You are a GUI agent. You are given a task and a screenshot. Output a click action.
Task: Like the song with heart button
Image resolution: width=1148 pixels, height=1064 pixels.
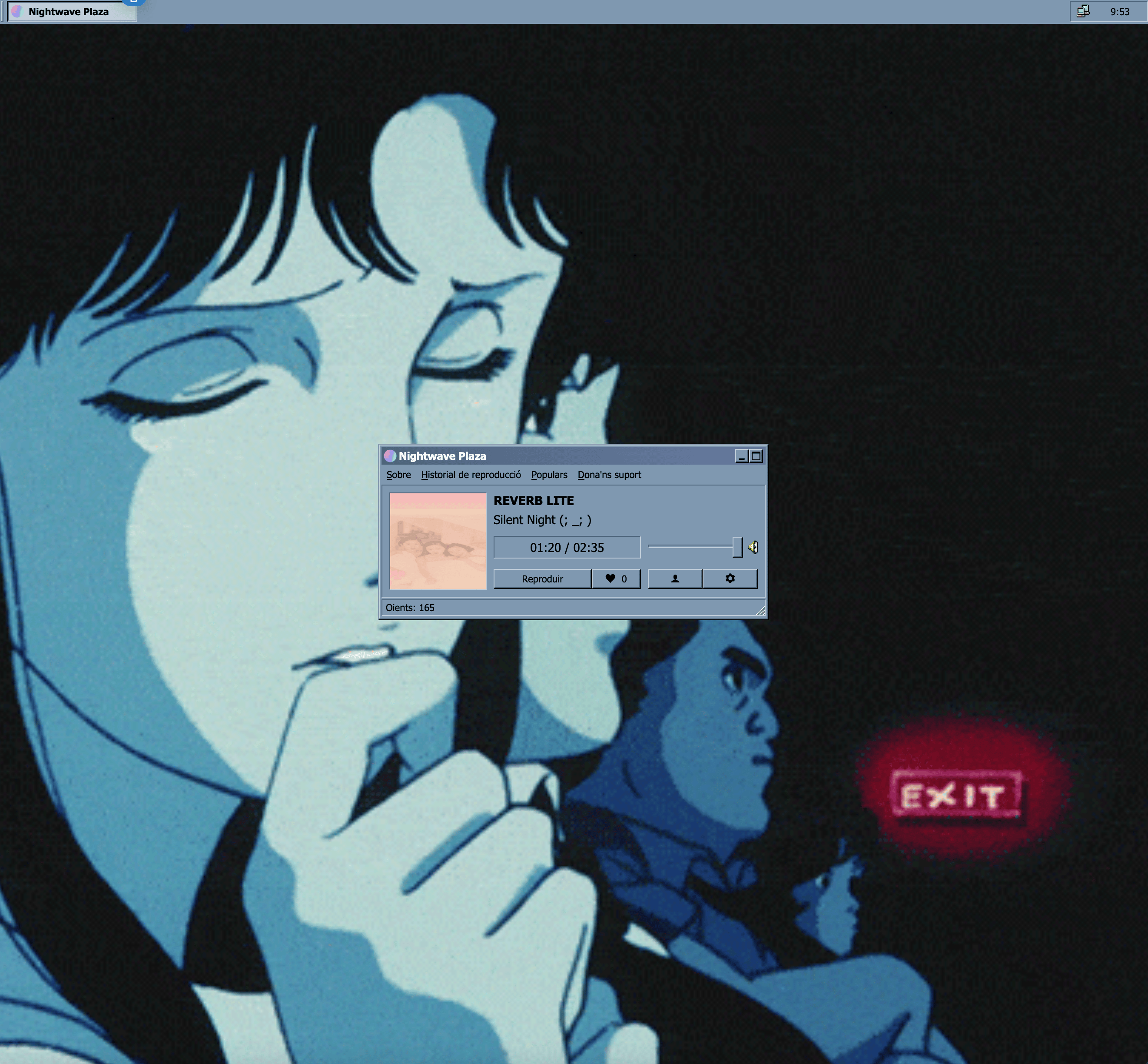[x=616, y=579]
